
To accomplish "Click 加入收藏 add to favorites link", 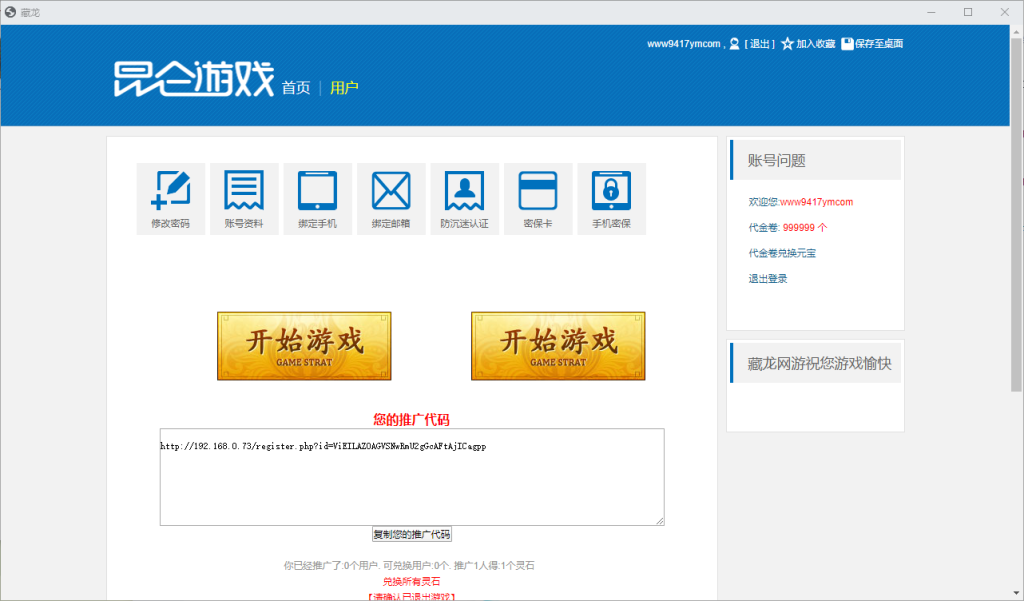I will click(816, 44).
